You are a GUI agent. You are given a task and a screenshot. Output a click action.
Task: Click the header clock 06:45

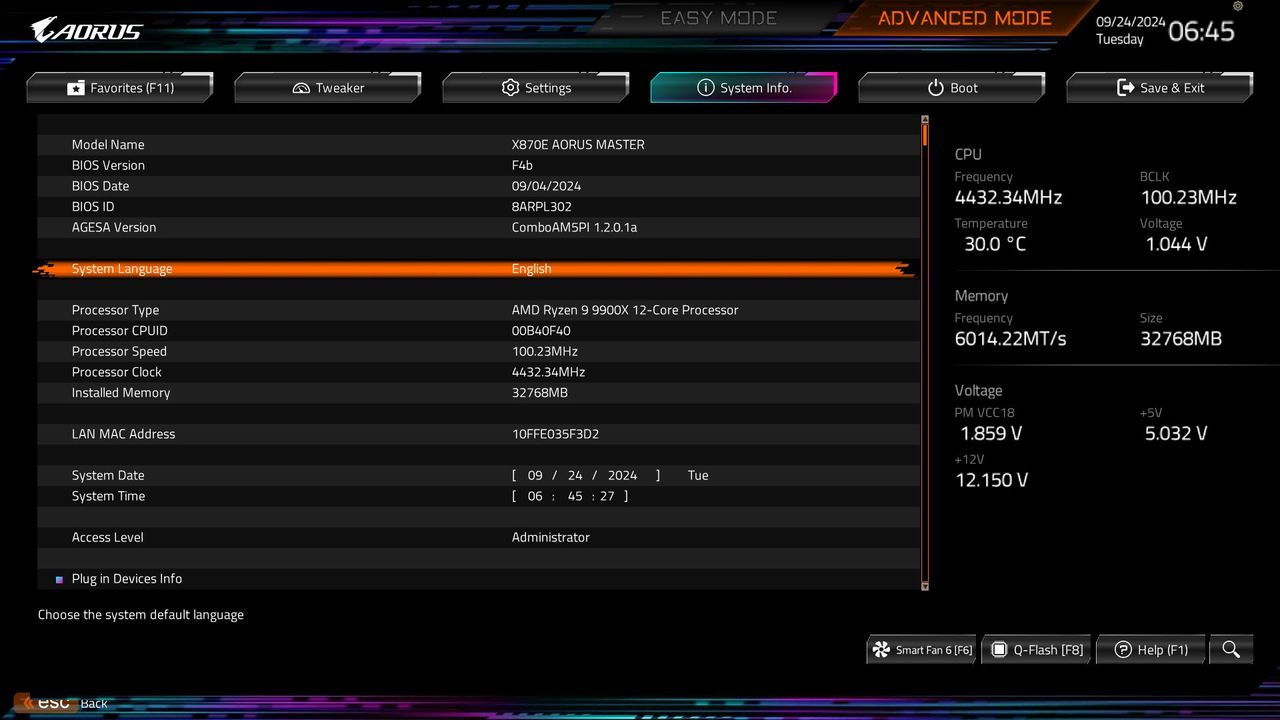click(1201, 31)
